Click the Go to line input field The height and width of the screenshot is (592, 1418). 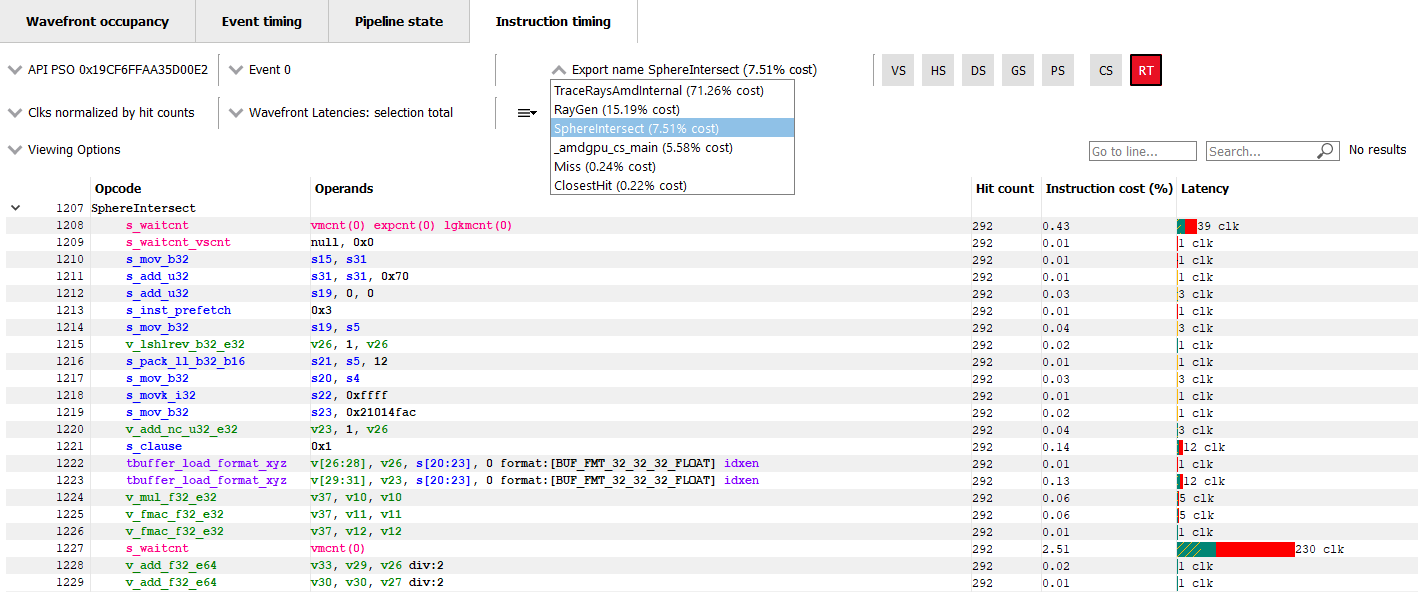pyautogui.click(x=1142, y=151)
